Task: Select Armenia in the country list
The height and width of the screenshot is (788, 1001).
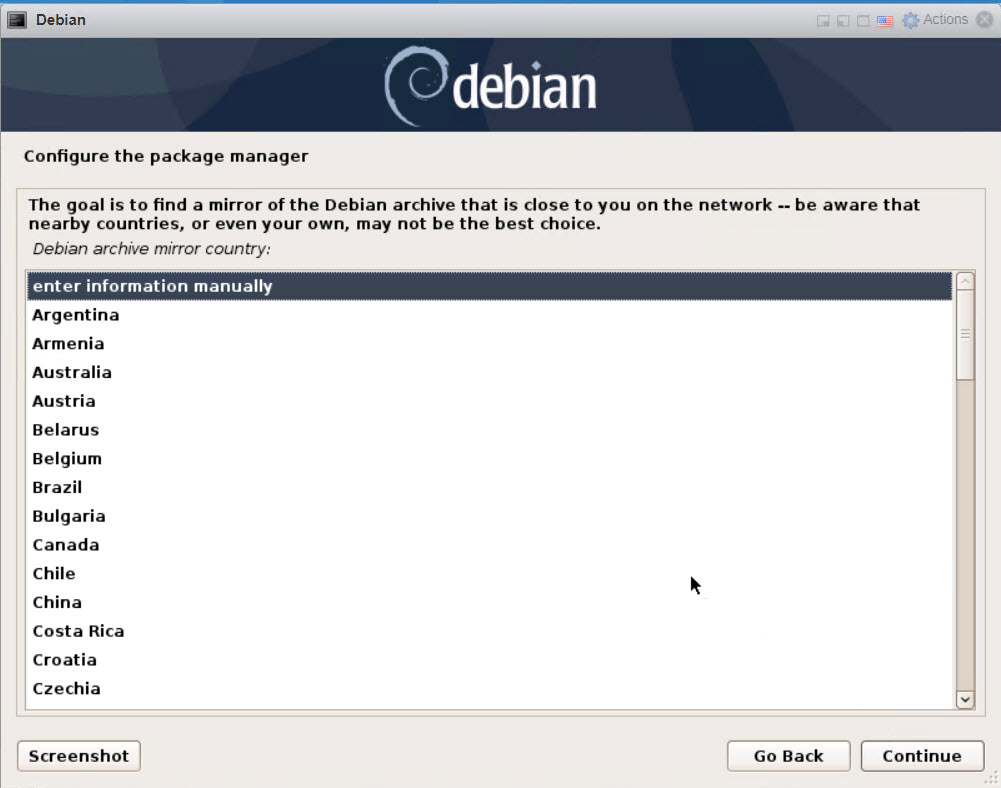Action: (x=490, y=344)
